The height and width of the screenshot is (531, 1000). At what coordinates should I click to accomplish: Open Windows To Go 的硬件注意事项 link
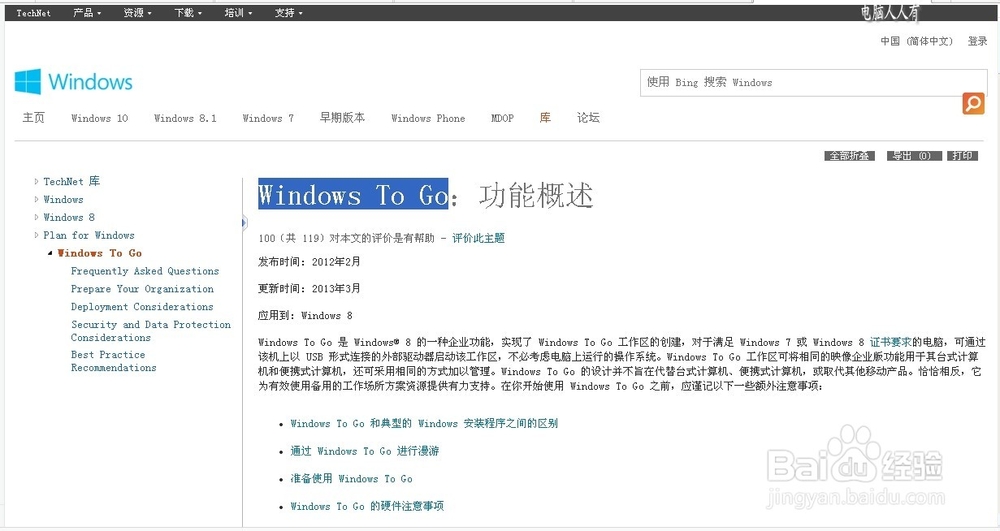pyautogui.click(x=367, y=506)
